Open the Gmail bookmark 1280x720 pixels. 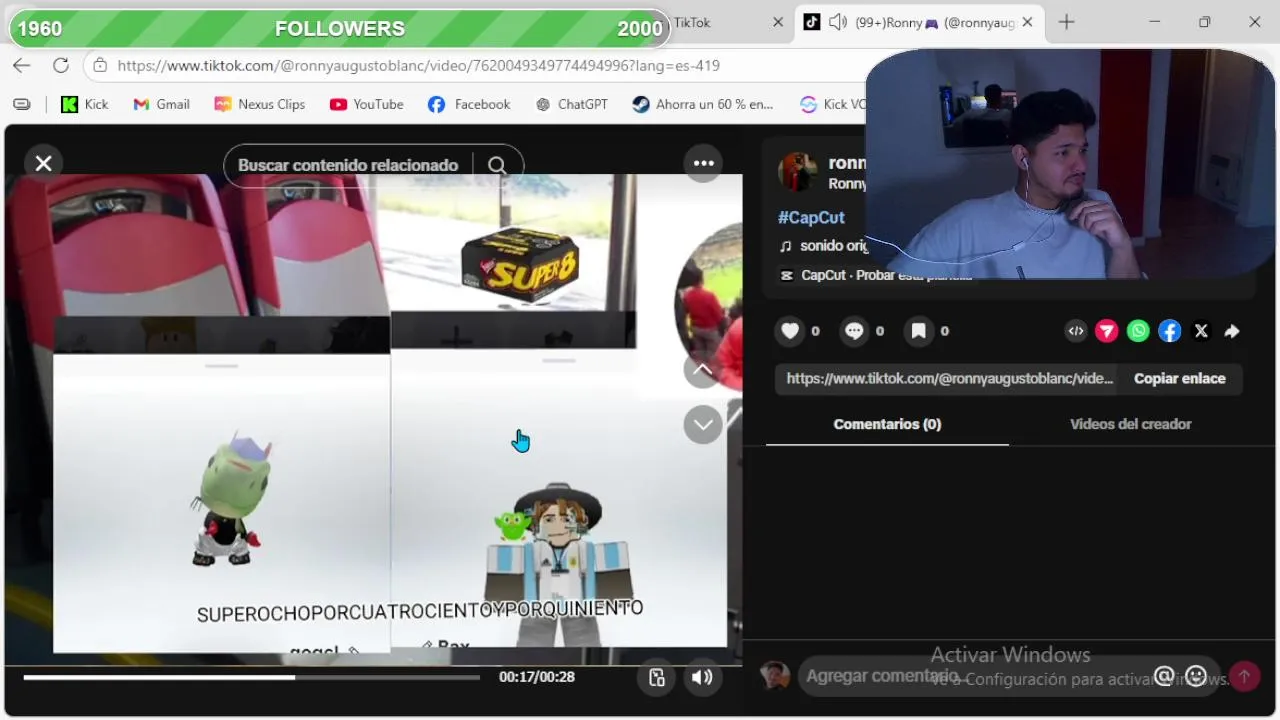pyautogui.click(x=161, y=104)
